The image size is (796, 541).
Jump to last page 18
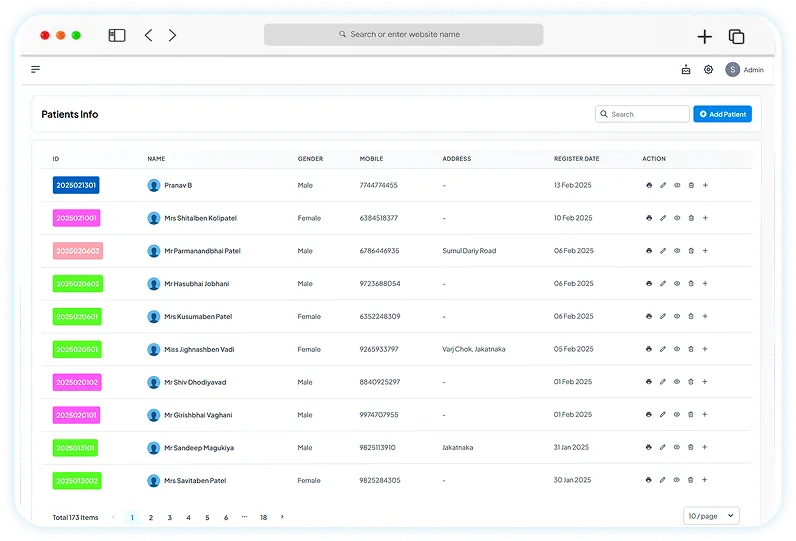(263, 518)
